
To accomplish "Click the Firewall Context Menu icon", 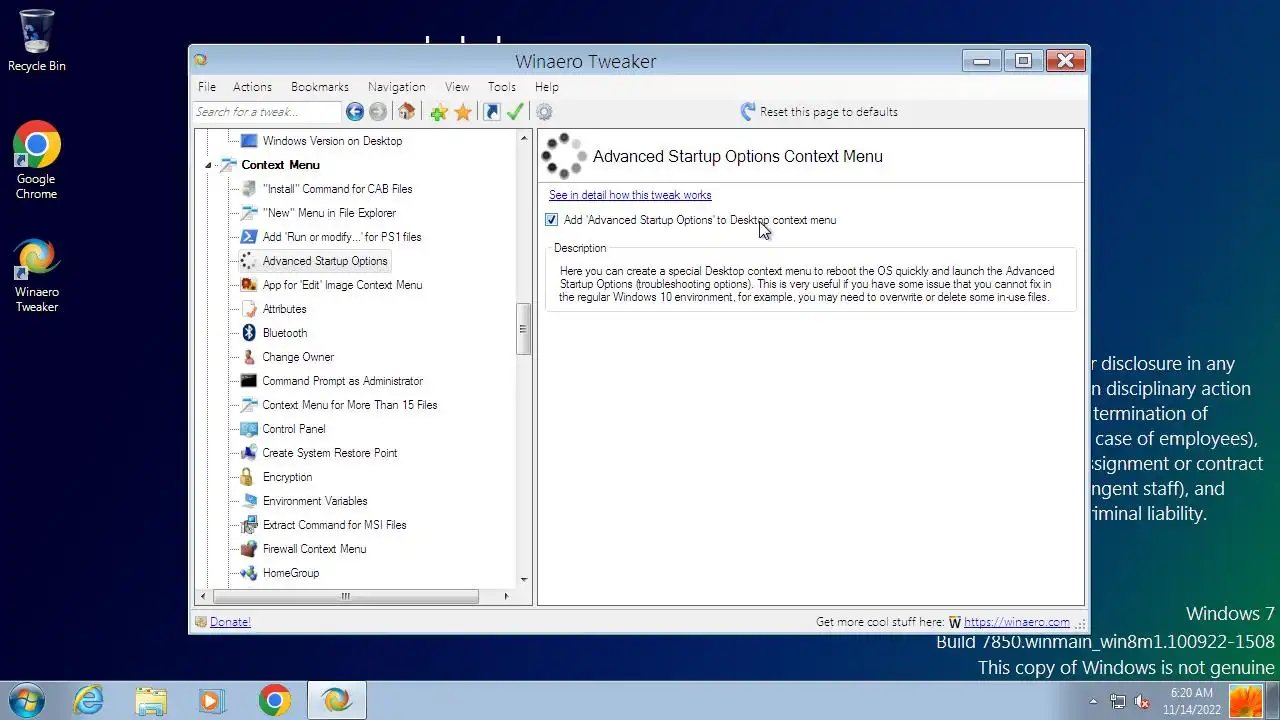I will [x=249, y=549].
